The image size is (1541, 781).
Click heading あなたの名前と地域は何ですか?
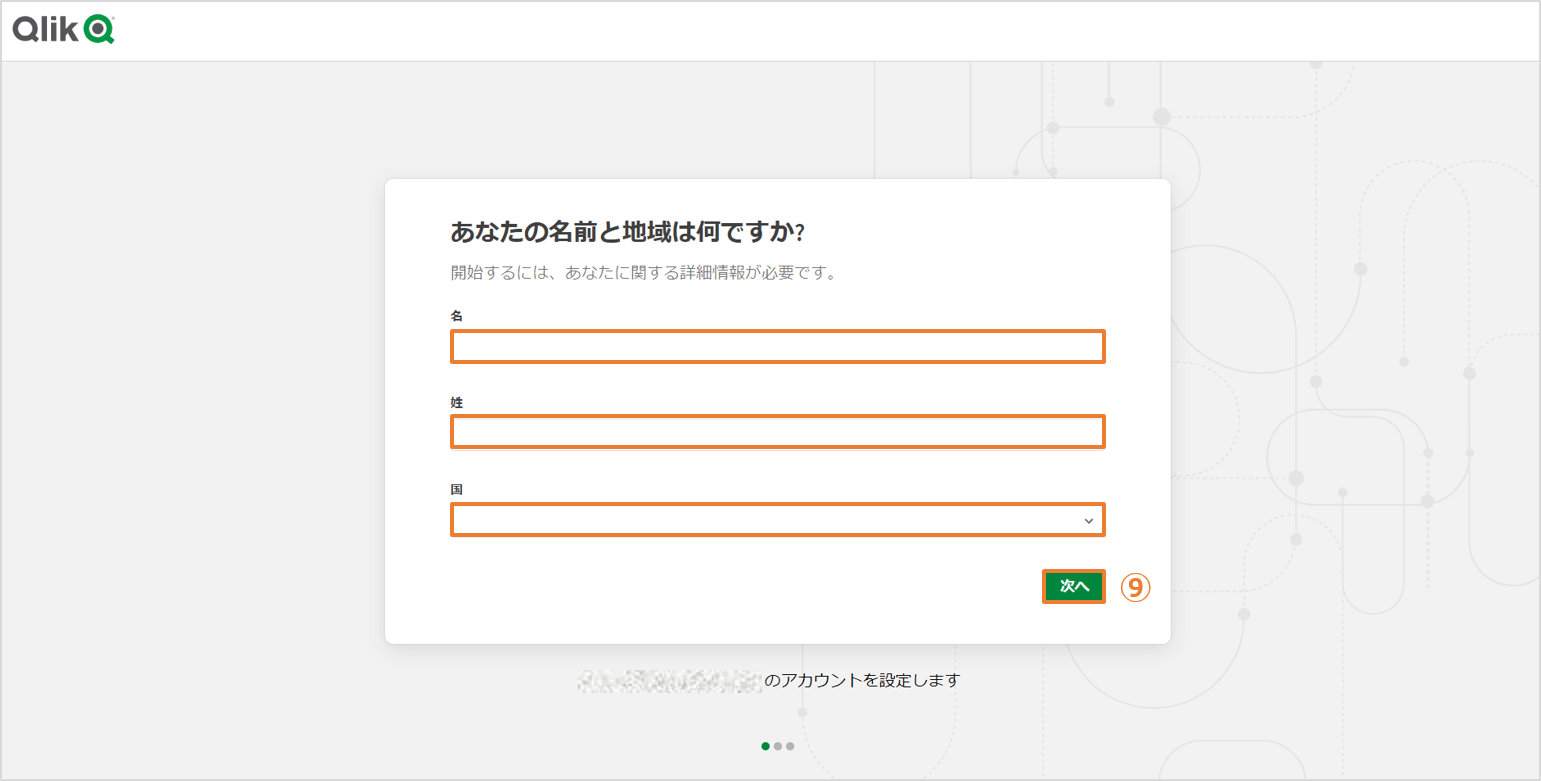[628, 233]
